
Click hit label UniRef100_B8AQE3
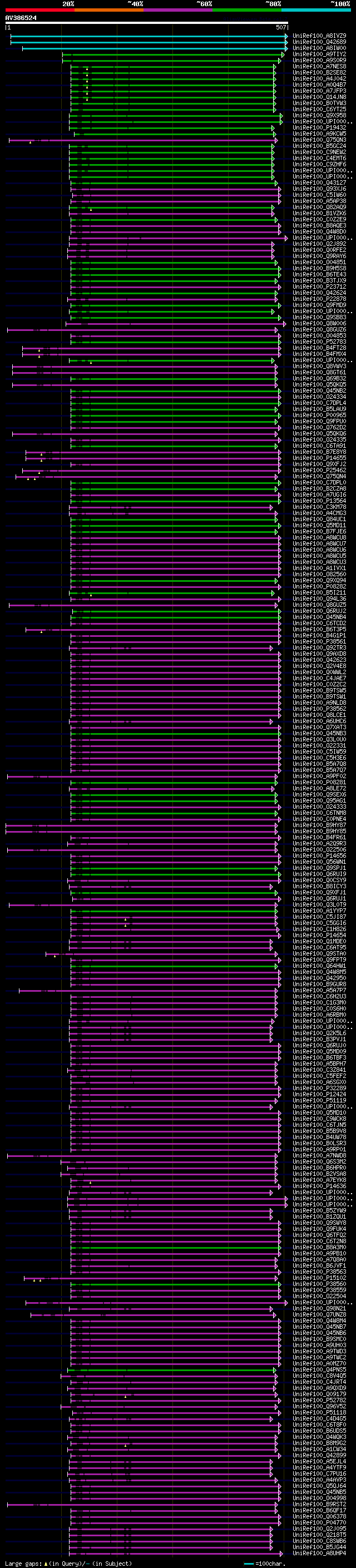click(x=319, y=226)
